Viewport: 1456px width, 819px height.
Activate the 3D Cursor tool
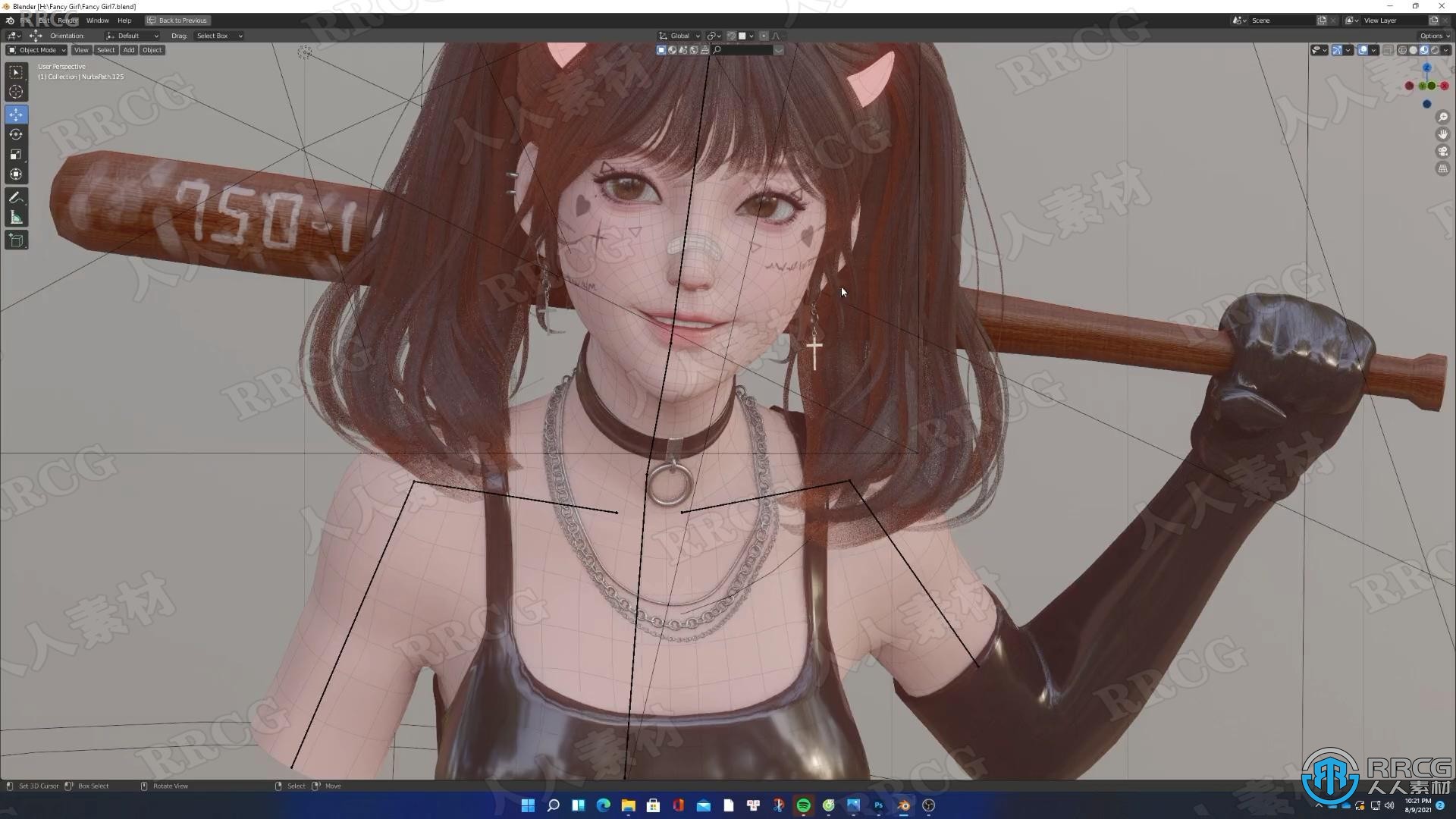(16, 92)
